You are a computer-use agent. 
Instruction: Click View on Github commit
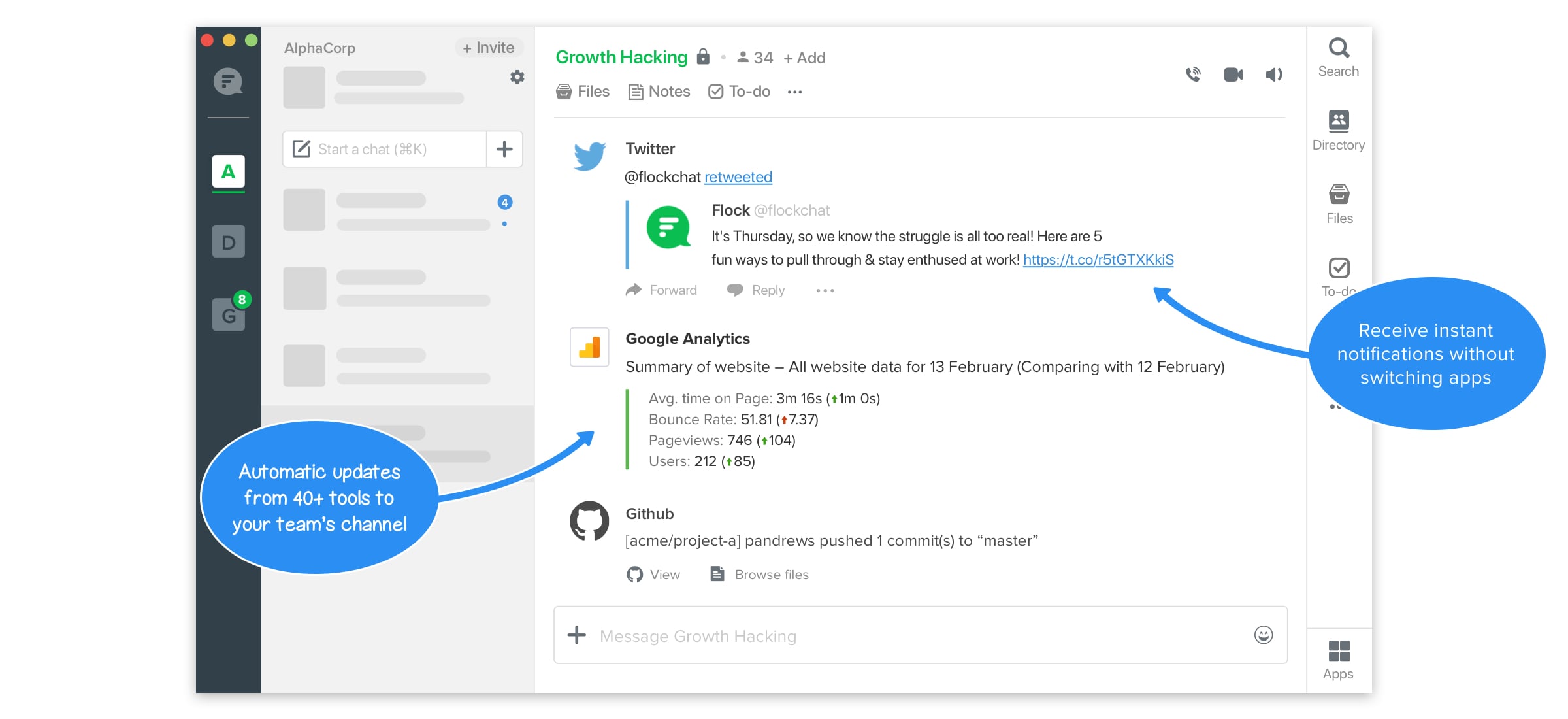pyautogui.click(x=653, y=575)
